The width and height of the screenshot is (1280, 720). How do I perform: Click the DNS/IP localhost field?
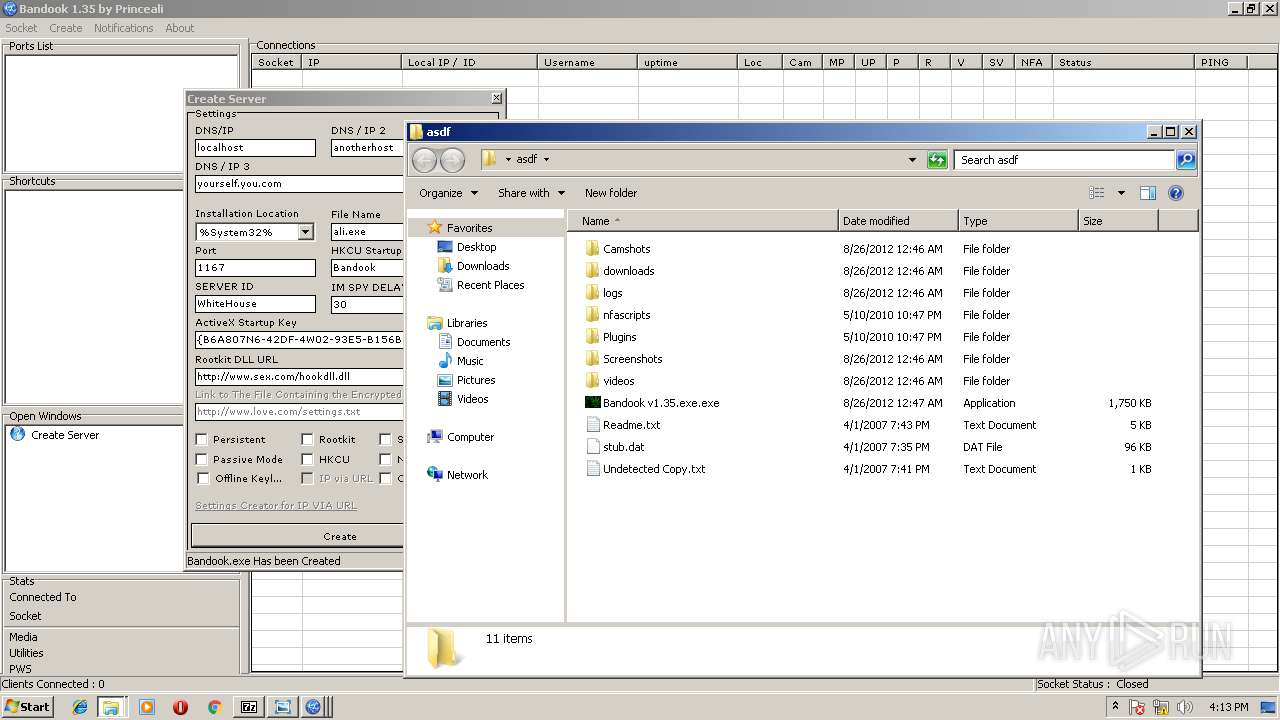click(x=255, y=147)
